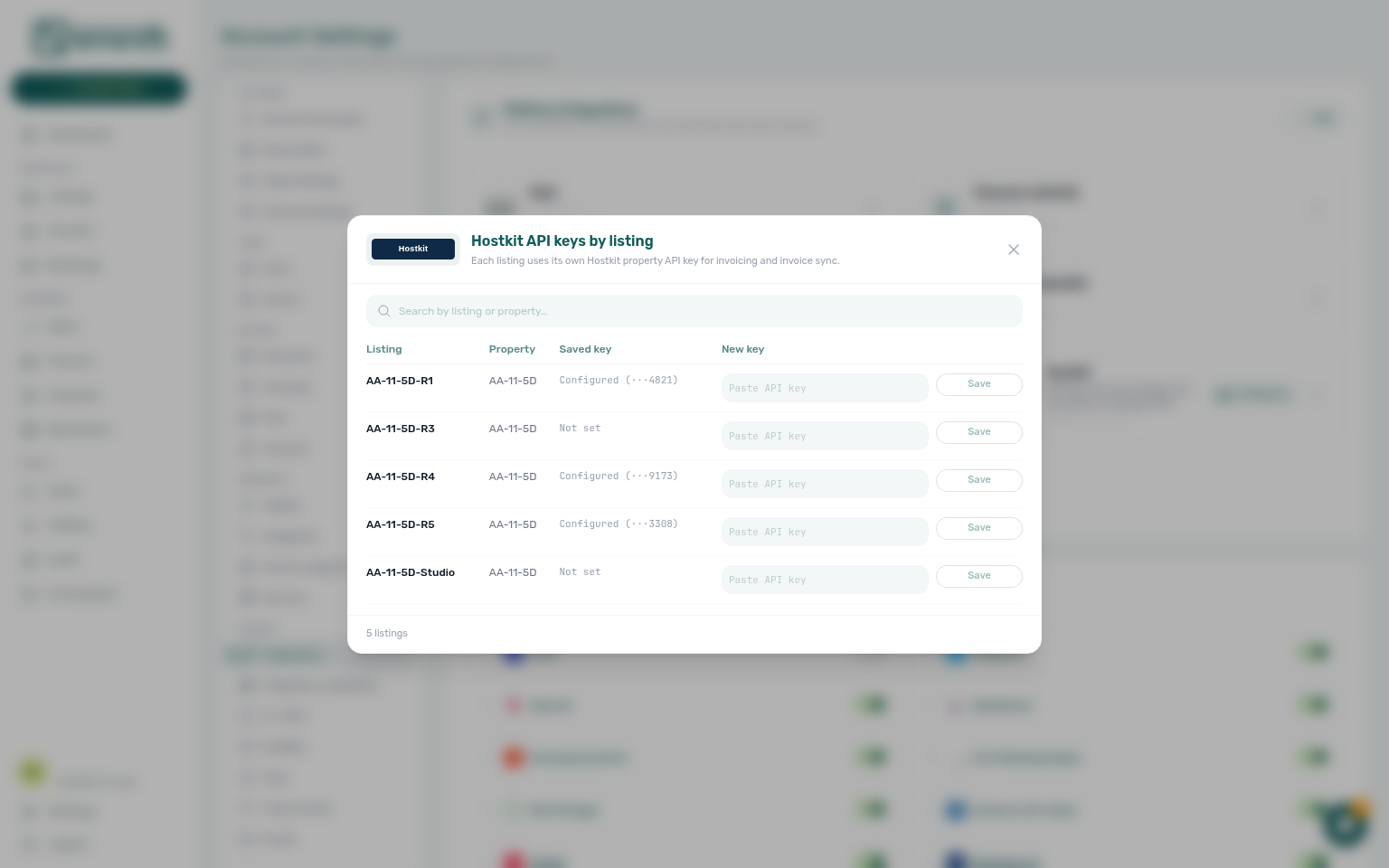Select listing name AA-11-5D-R4
The width and height of the screenshot is (1389, 868).
tap(401, 476)
